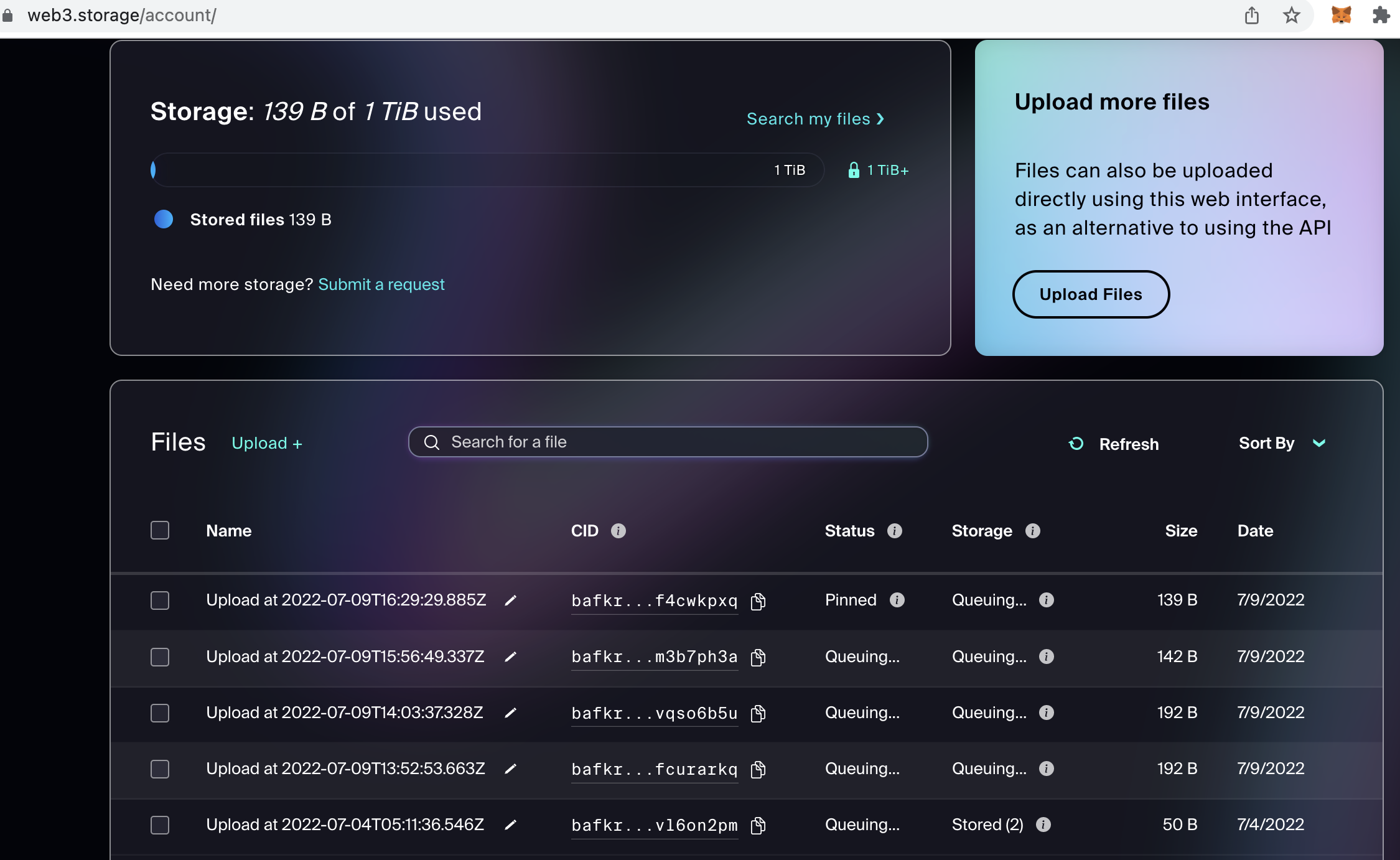Click info icon next to CID header
The image size is (1400, 860).
point(618,531)
